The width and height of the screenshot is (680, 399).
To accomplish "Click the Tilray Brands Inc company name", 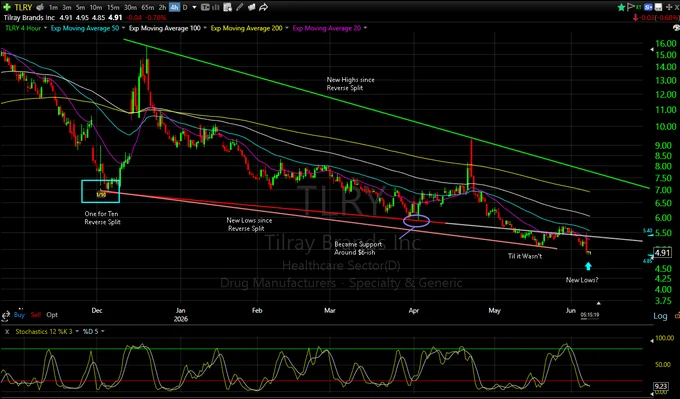I will coord(29,18).
